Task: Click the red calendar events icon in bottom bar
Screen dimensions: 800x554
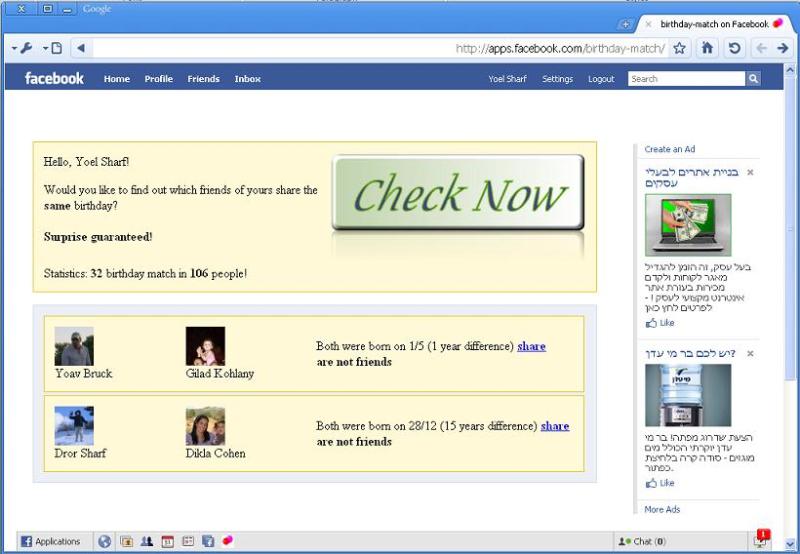Action: click(x=167, y=541)
